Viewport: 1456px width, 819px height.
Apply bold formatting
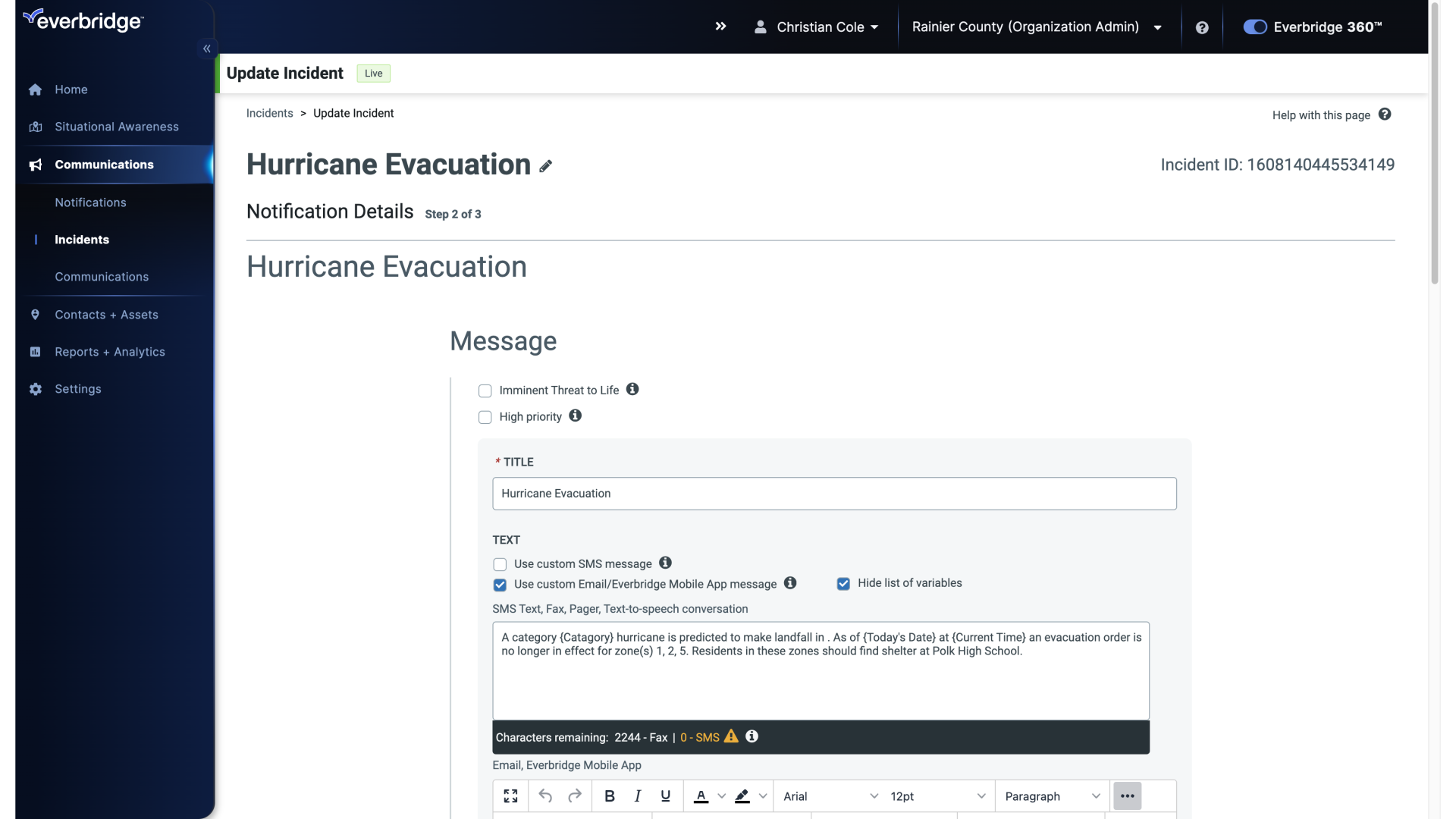click(x=610, y=795)
